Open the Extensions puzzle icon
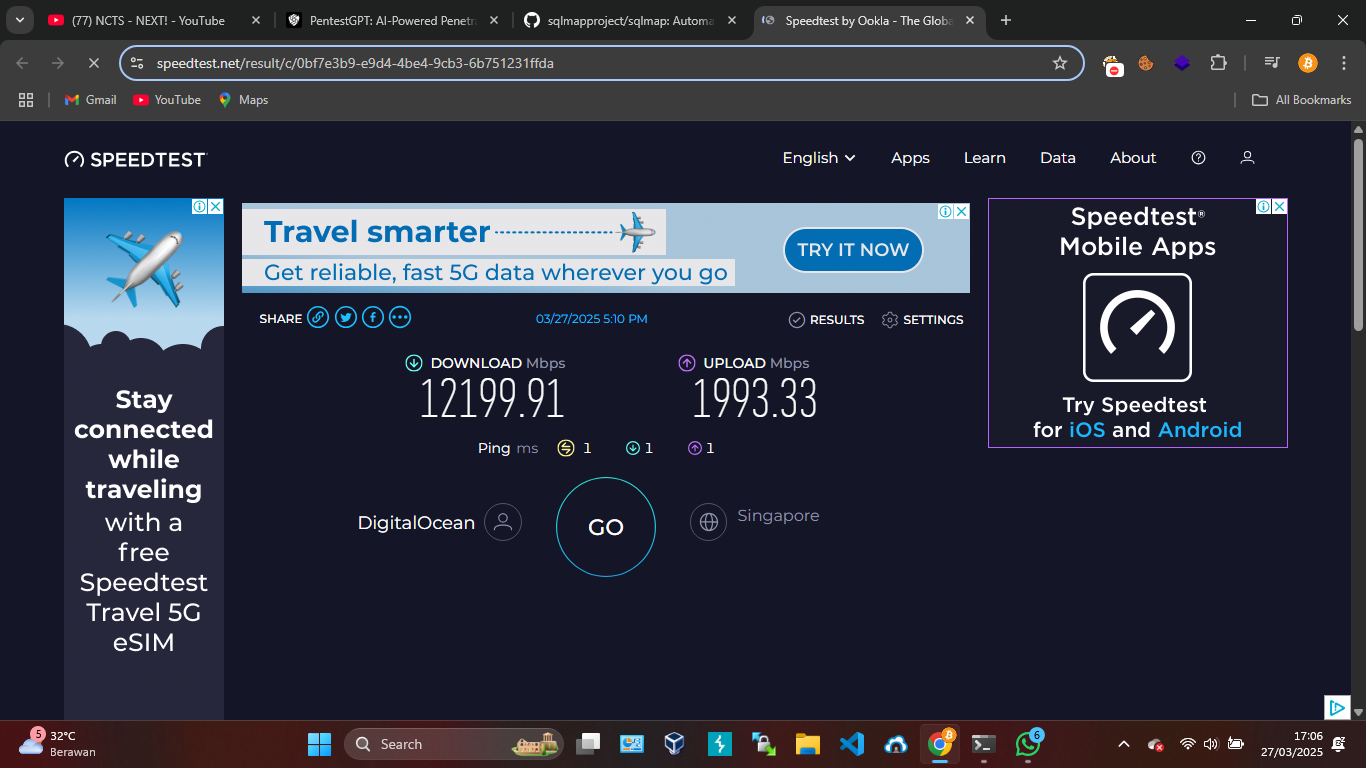 pos(1218,63)
